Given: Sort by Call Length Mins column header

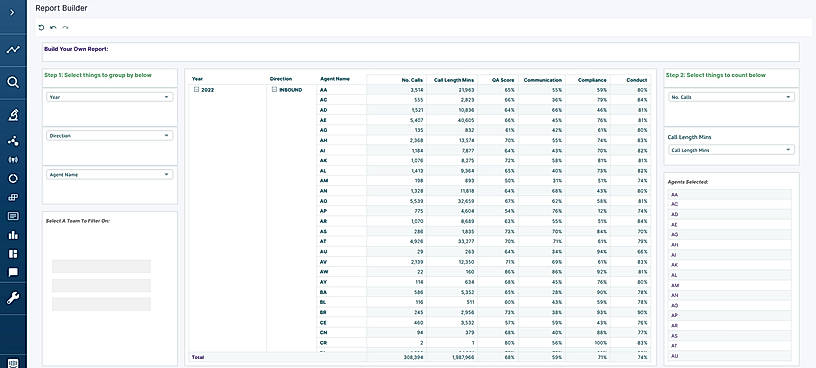Looking at the screenshot, I should (x=454, y=80).
